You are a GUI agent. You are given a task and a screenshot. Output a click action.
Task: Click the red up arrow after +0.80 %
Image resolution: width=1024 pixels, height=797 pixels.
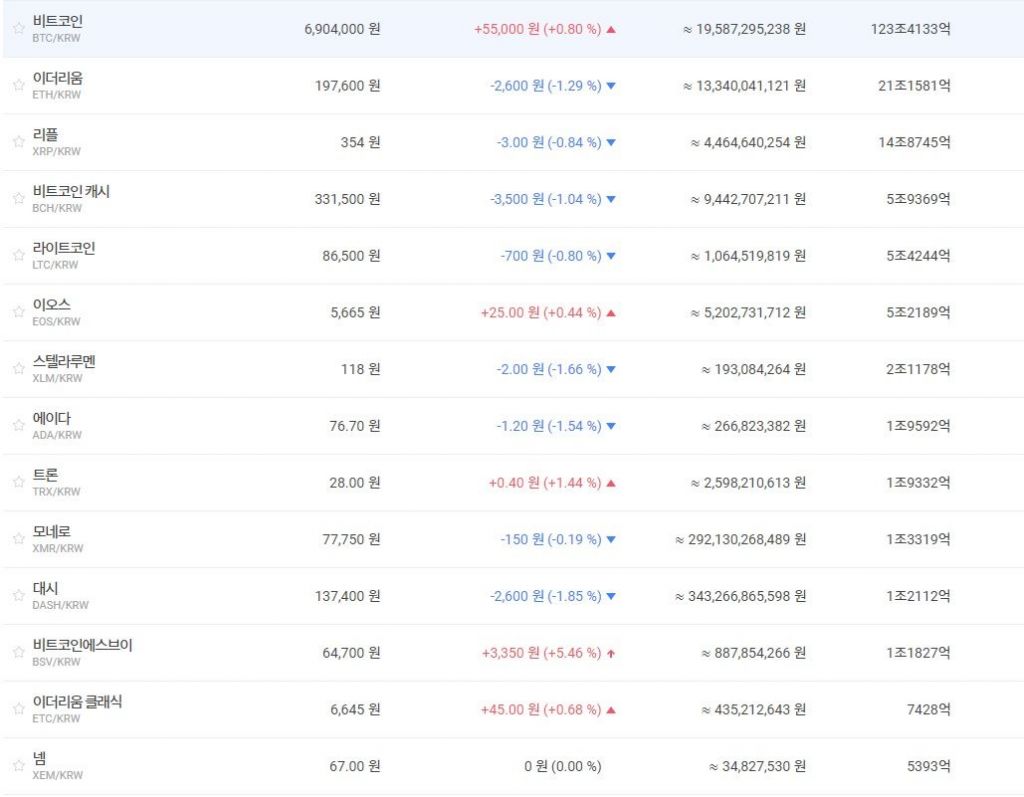611,30
